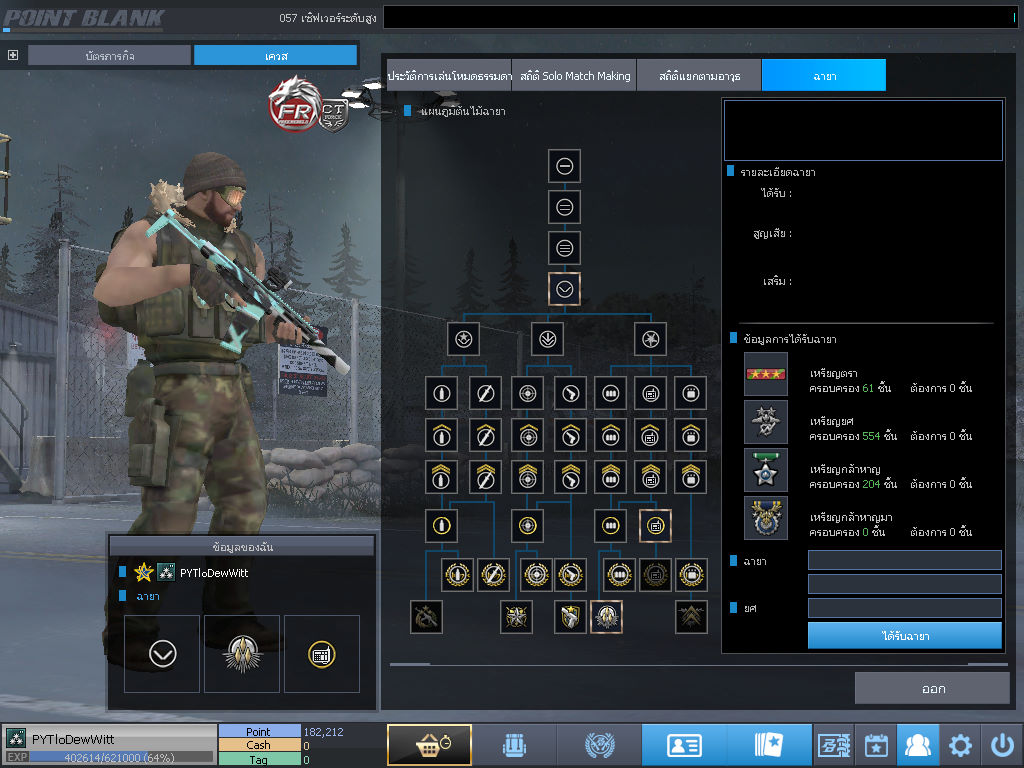Open the ID card profile icon
The image size is (1024, 768).
click(x=684, y=744)
